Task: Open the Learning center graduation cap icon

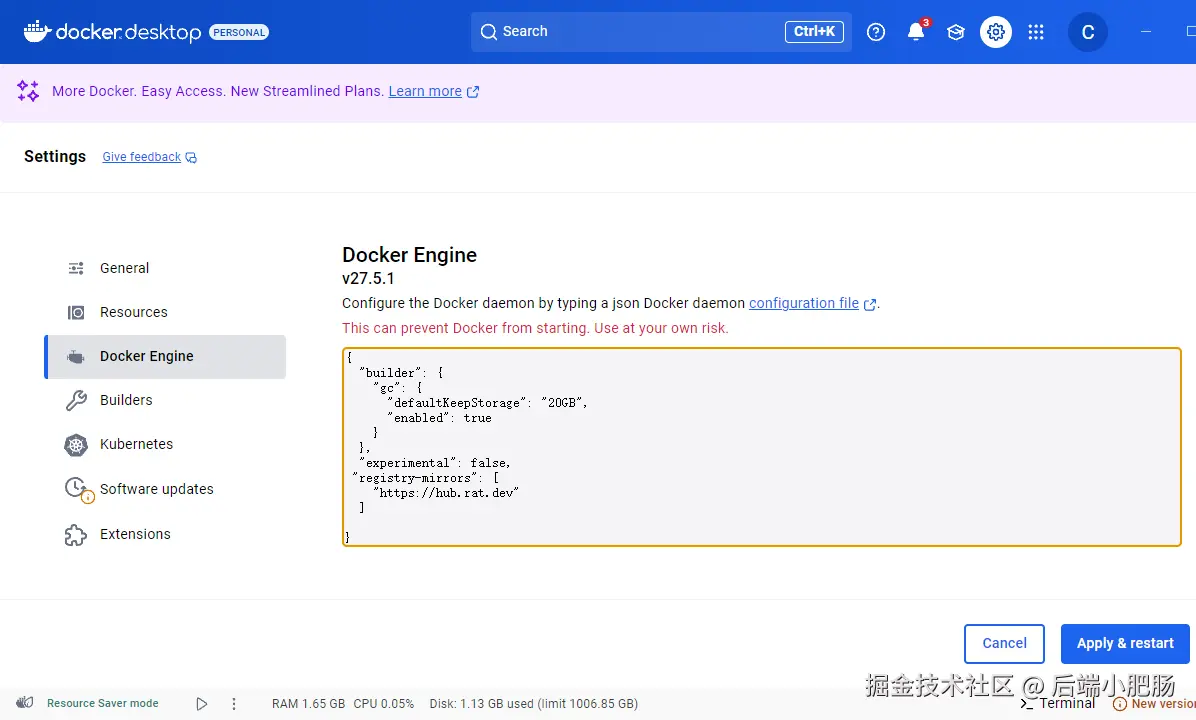Action: pyautogui.click(x=956, y=32)
